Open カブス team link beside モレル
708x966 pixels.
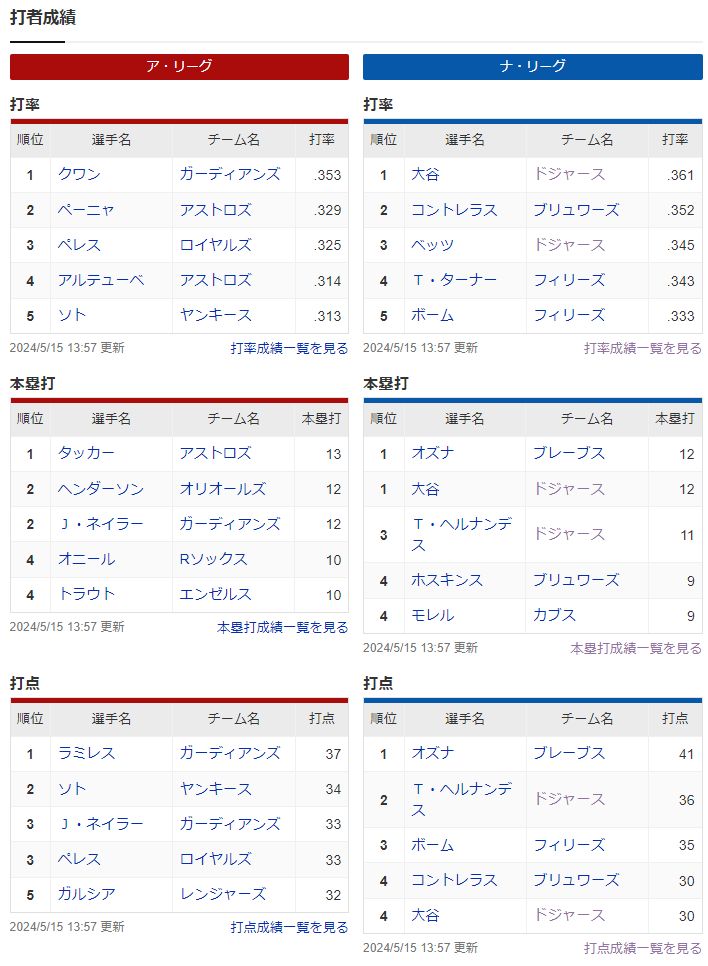pos(555,615)
